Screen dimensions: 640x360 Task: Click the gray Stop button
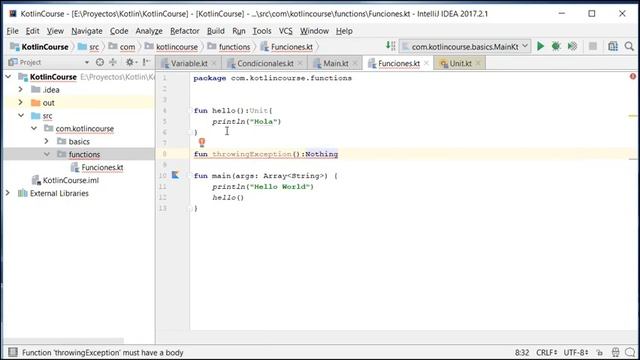coord(593,47)
